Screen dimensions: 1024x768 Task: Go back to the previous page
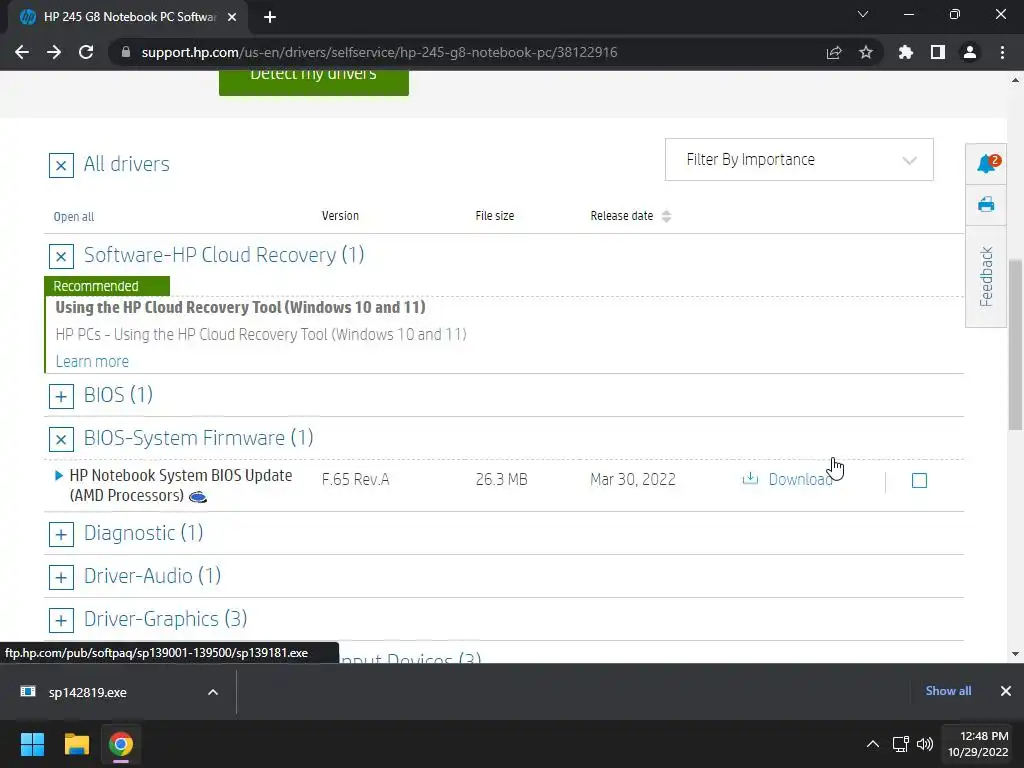click(x=22, y=52)
